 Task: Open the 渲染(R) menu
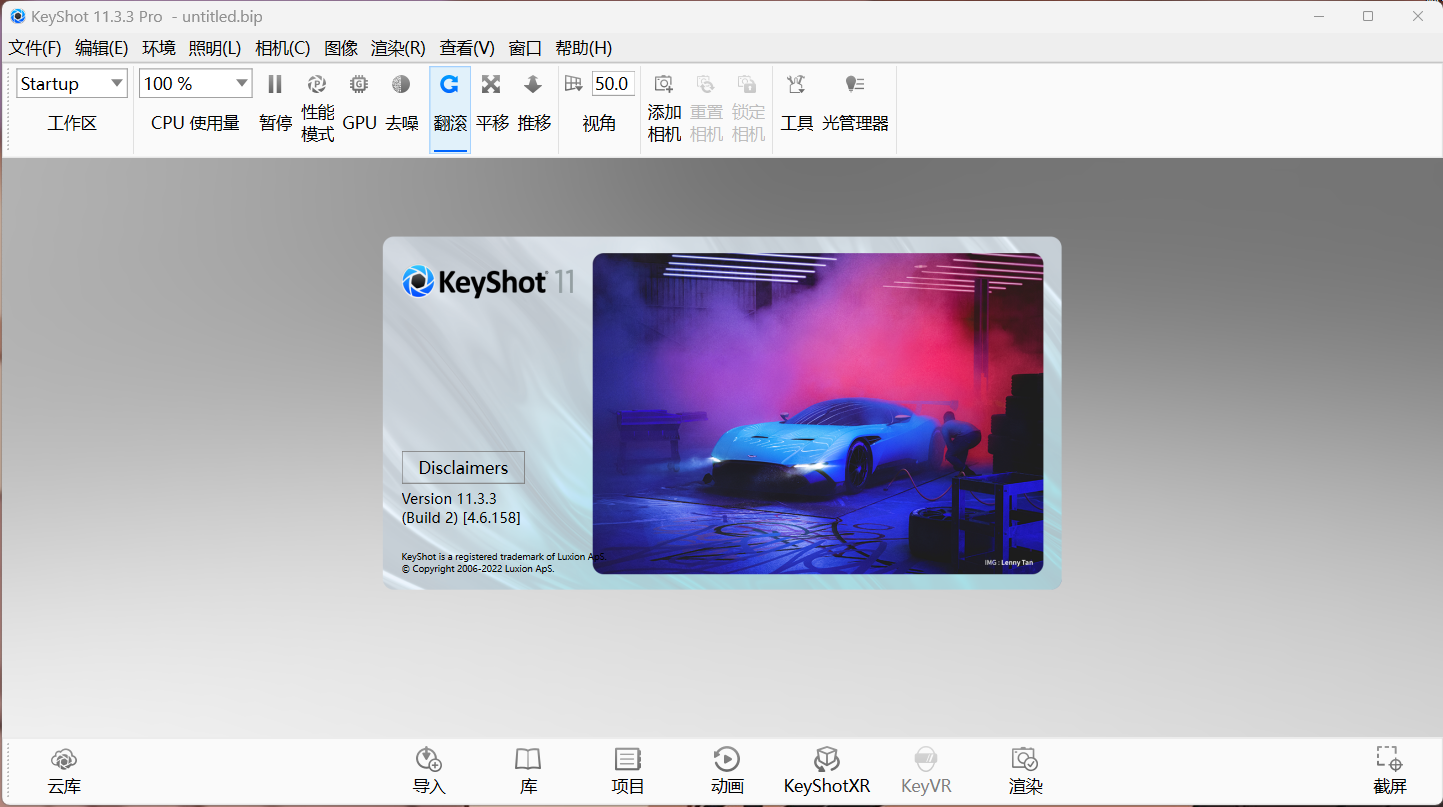[398, 48]
